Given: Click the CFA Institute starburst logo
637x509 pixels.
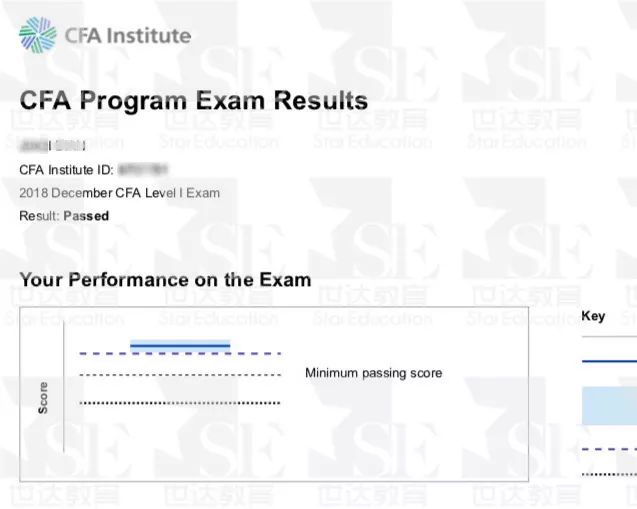Looking at the screenshot, I should coord(38,35).
